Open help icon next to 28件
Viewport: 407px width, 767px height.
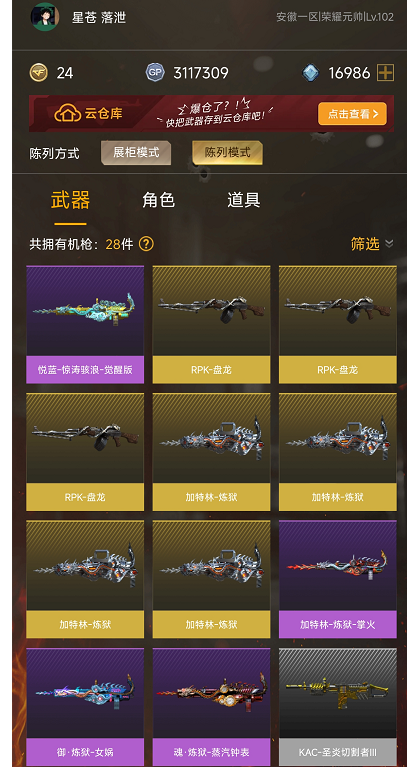[x=146, y=244]
